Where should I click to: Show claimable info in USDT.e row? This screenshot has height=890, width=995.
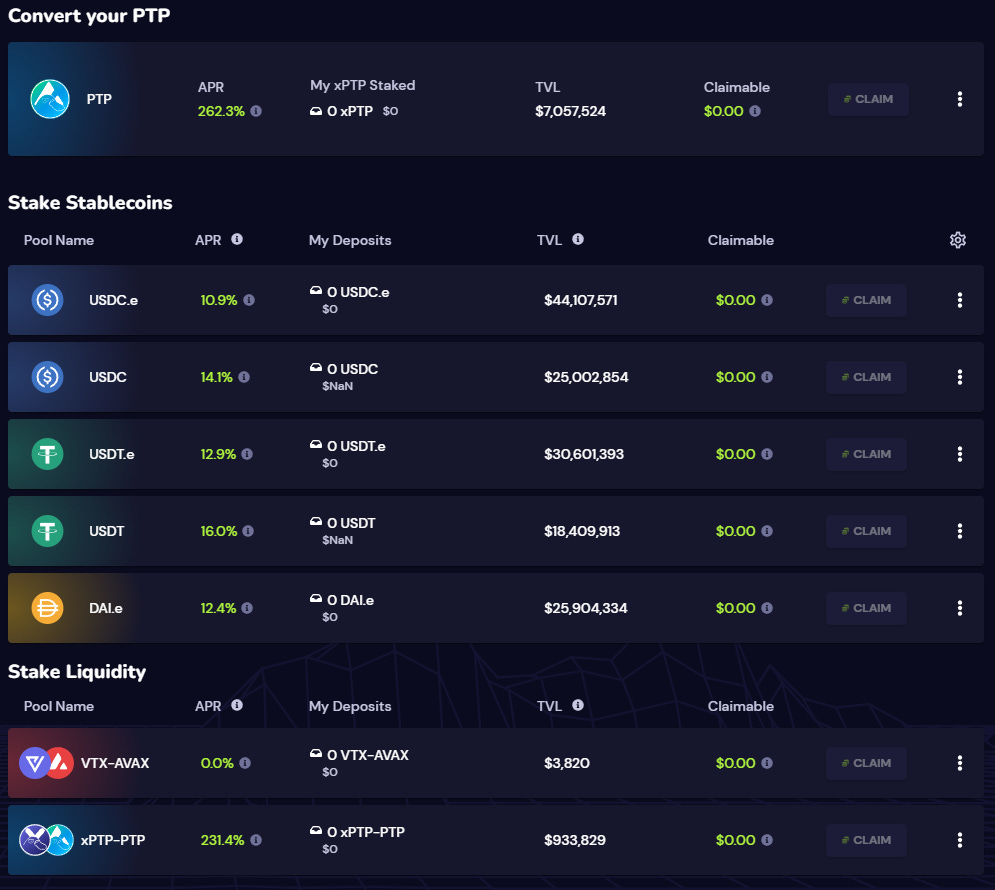point(767,454)
